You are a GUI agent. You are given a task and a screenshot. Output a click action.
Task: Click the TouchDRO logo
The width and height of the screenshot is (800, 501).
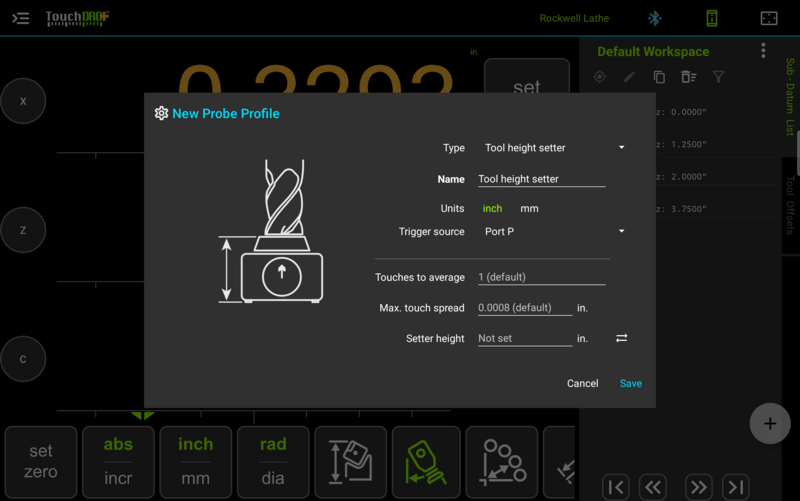click(78, 18)
